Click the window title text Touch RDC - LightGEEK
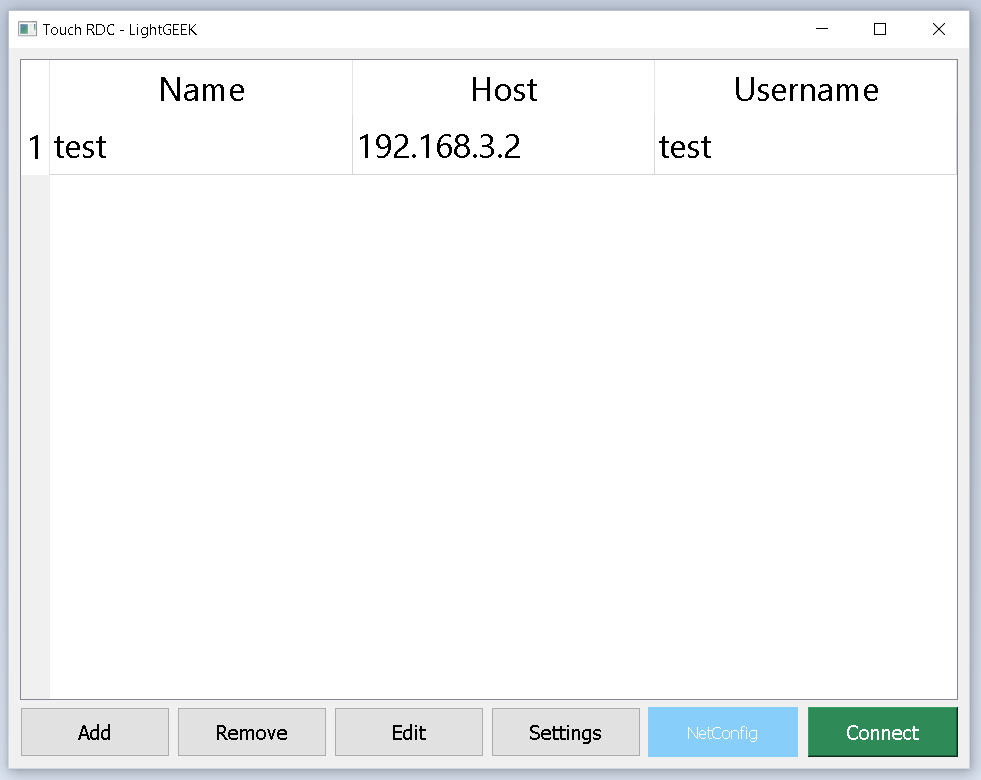The width and height of the screenshot is (981, 780). pyautogui.click(x=120, y=30)
